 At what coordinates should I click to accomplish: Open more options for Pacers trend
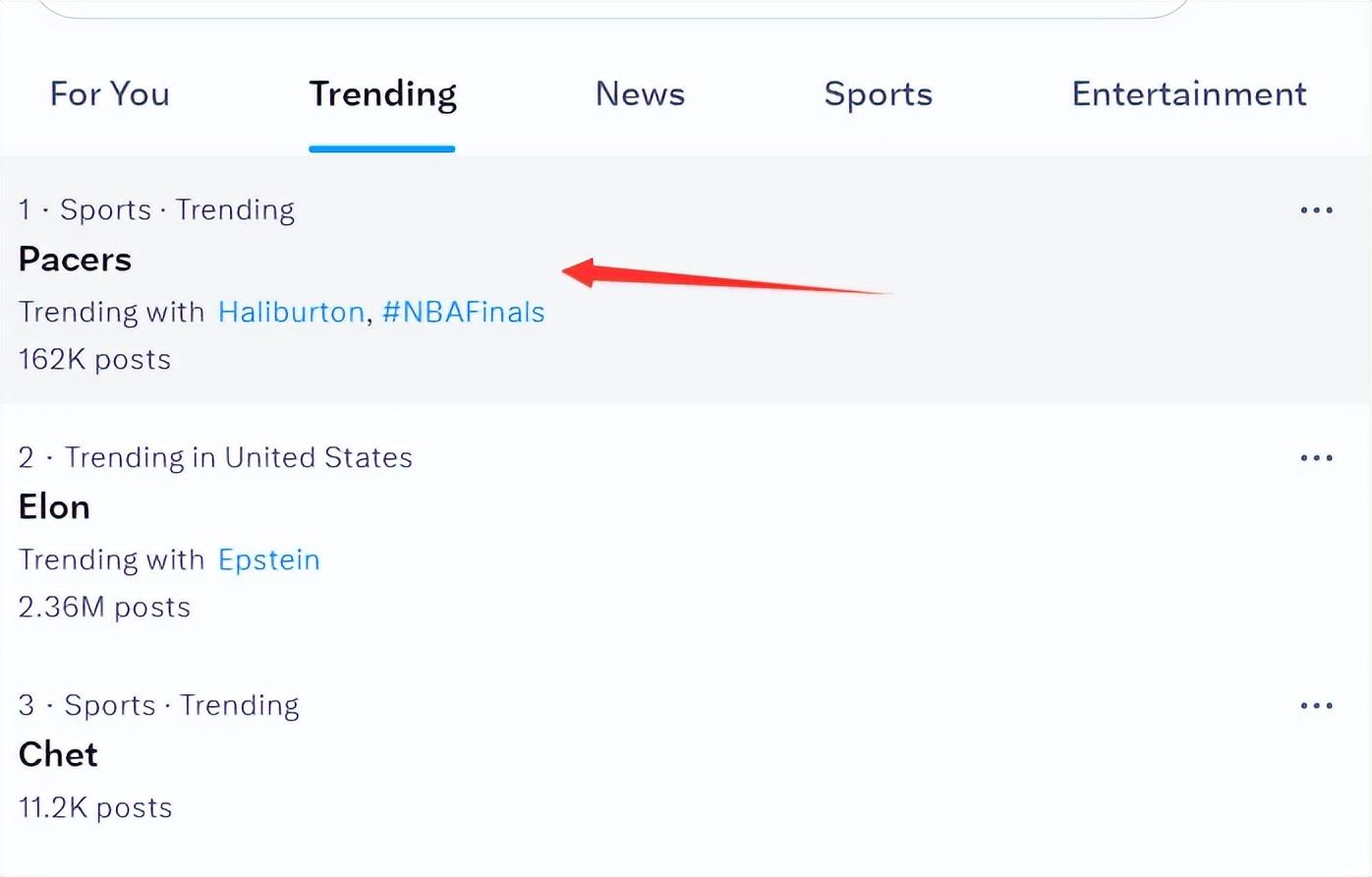click(x=1316, y=210)
